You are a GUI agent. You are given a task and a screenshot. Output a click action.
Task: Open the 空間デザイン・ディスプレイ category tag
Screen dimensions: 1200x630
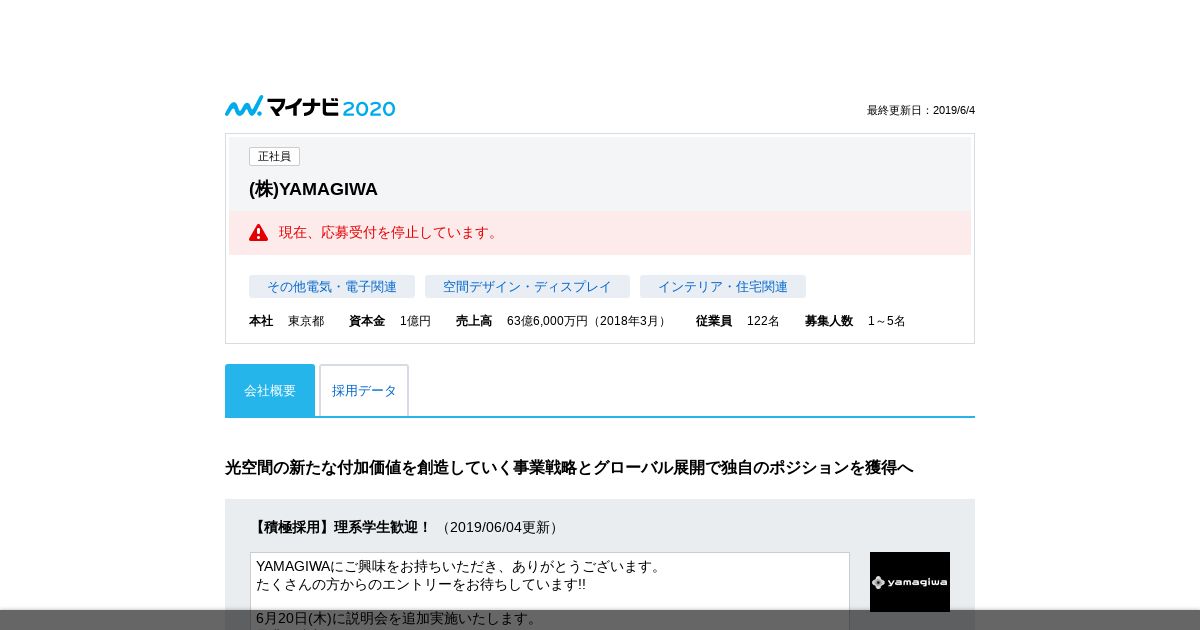[527, 286]
